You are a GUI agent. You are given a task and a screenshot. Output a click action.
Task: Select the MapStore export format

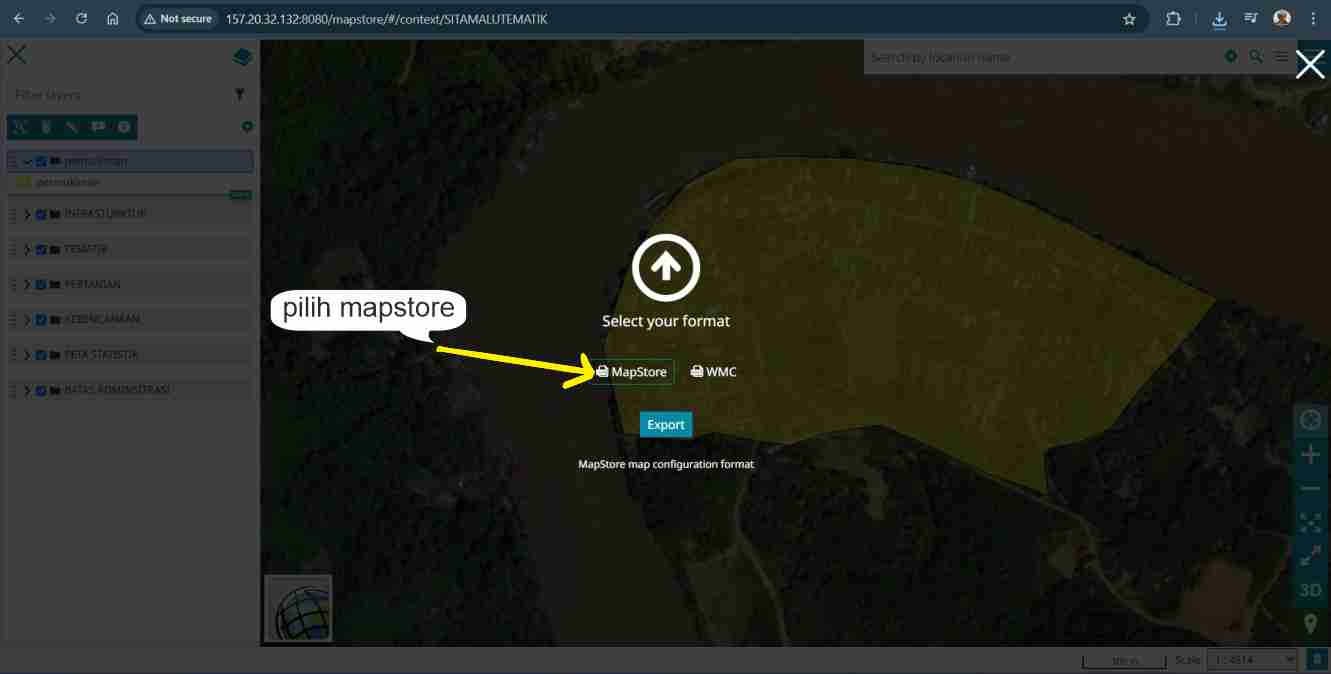(631, 372)
